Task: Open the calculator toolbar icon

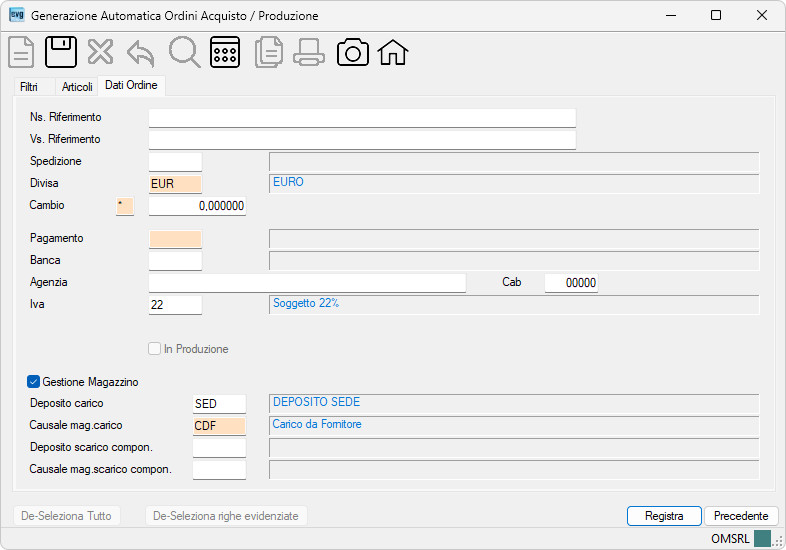Action: tap(225, 52)
